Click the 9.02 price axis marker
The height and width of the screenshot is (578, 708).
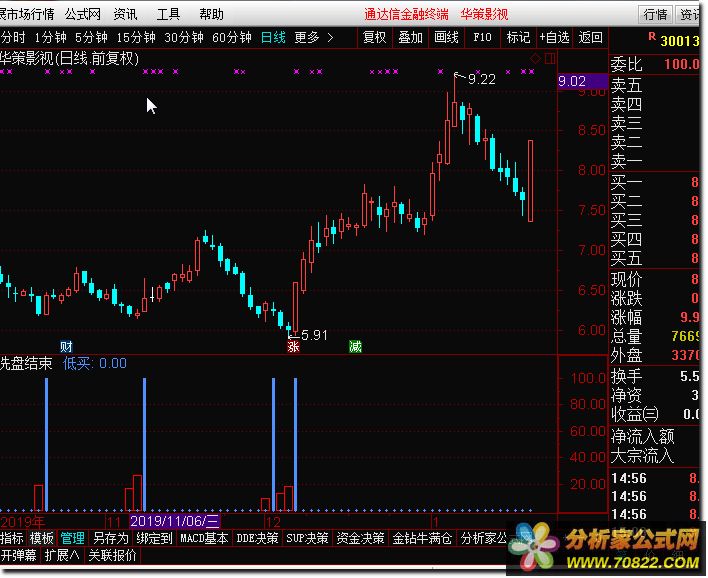point(583,81)
